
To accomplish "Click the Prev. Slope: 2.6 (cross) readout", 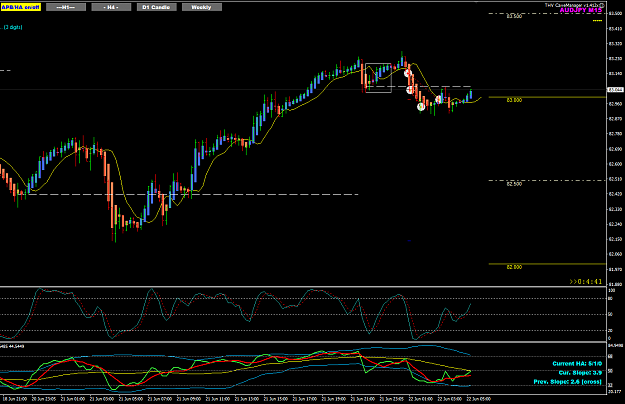I will [x=568, y=382].
